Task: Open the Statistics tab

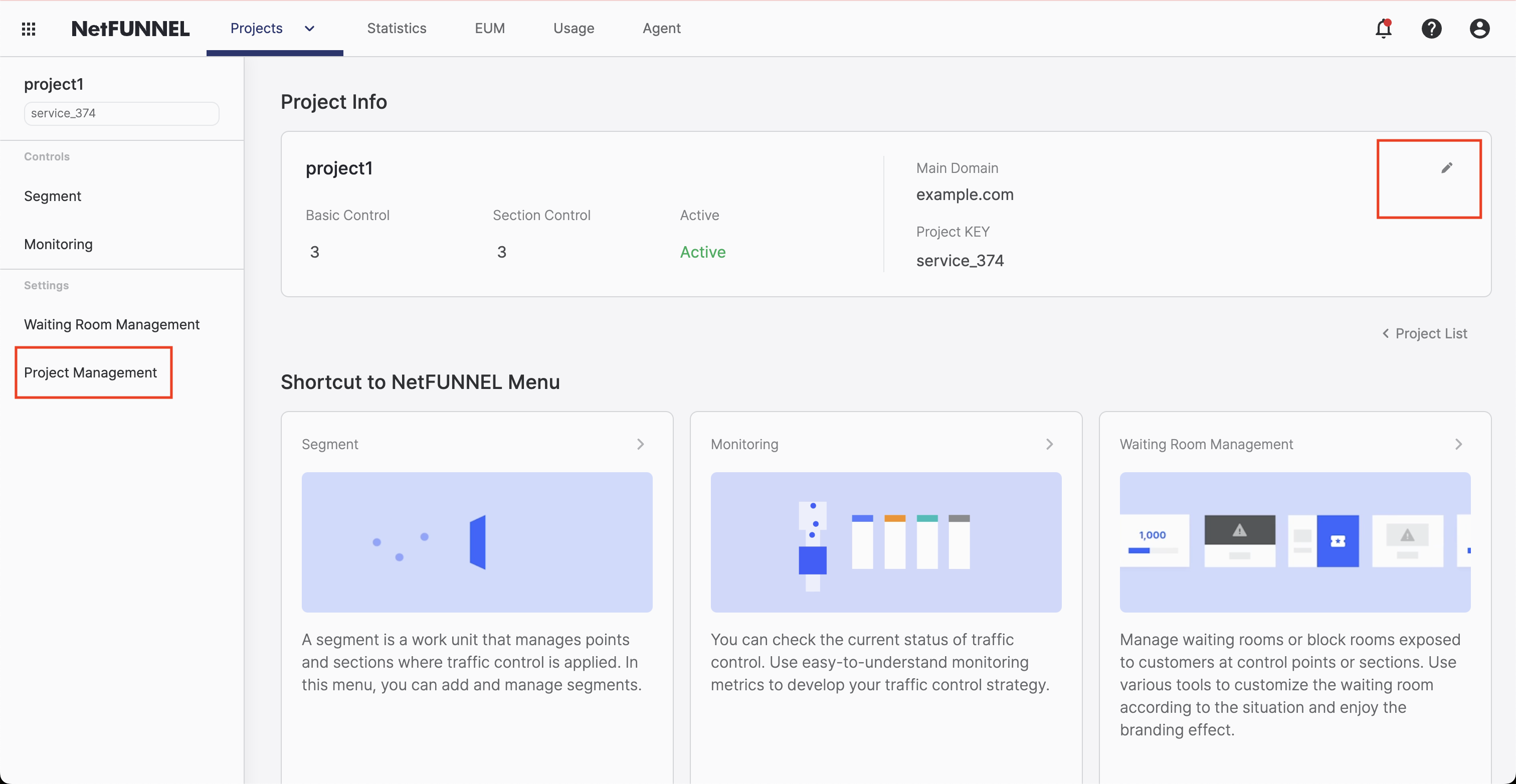Action: (x=397, y=28)
